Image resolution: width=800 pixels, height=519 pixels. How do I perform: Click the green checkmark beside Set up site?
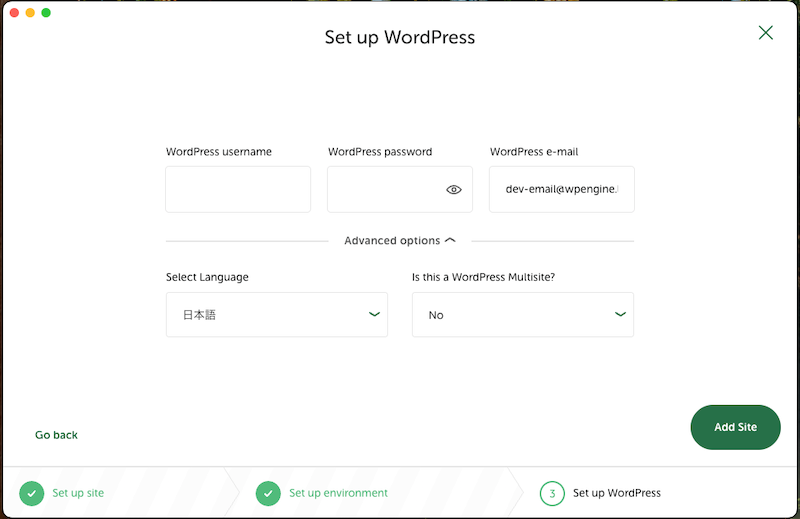[32, 493]
